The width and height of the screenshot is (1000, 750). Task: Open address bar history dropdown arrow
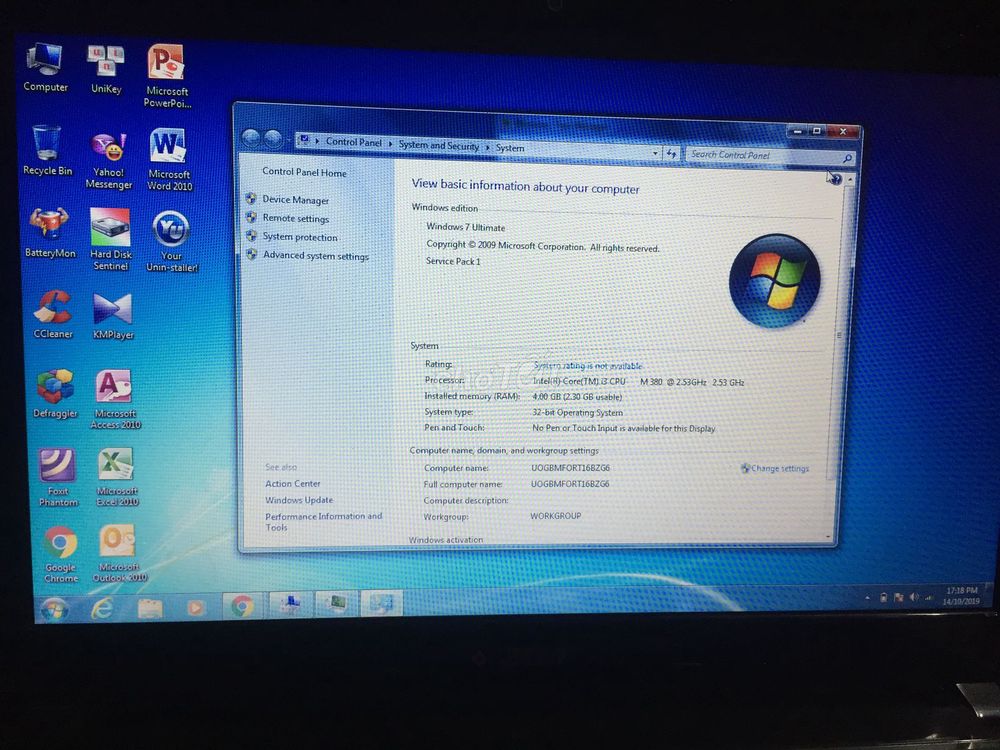[x=655, y=153]
